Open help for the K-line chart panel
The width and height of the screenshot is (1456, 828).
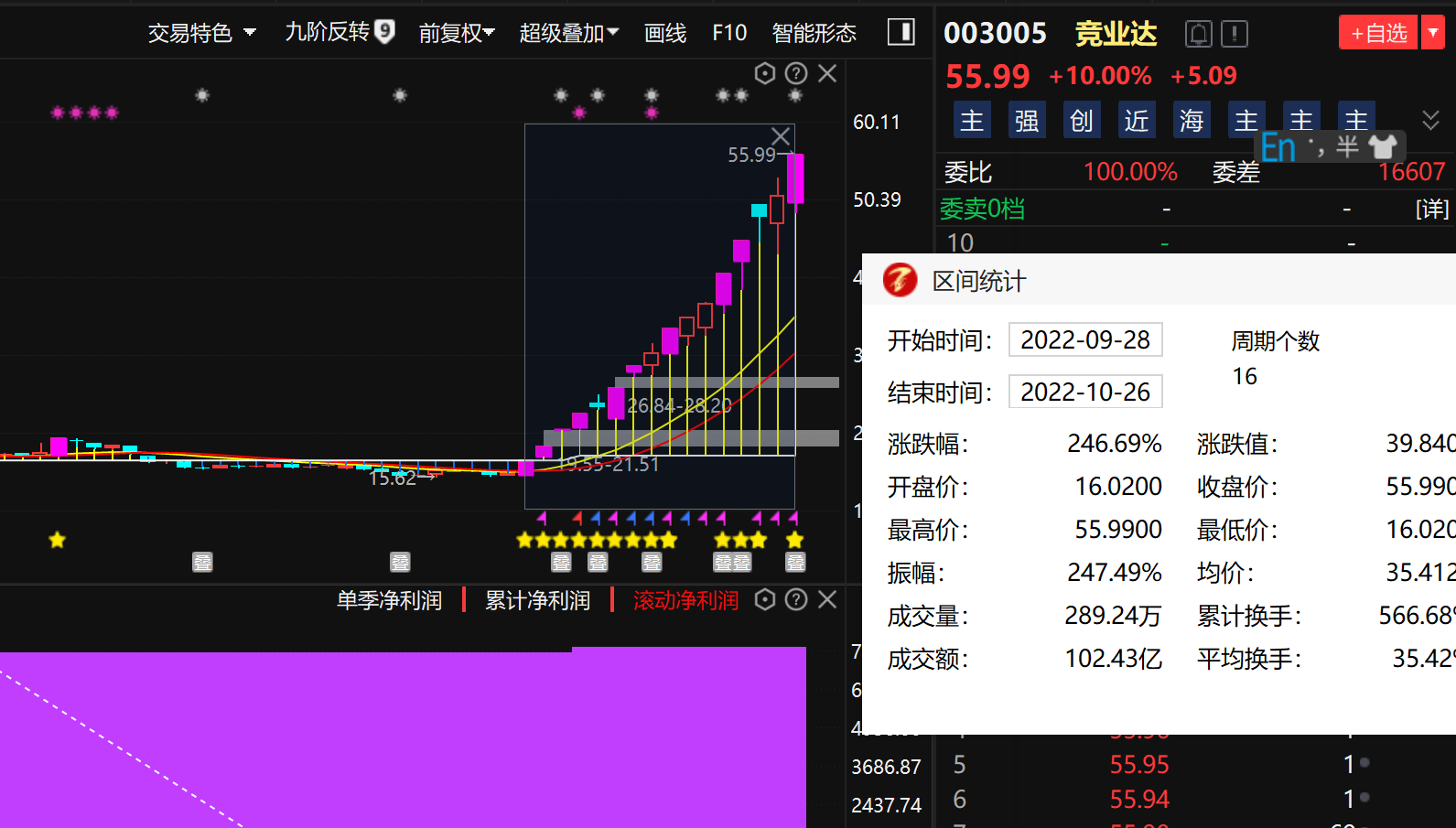[796, 73]
